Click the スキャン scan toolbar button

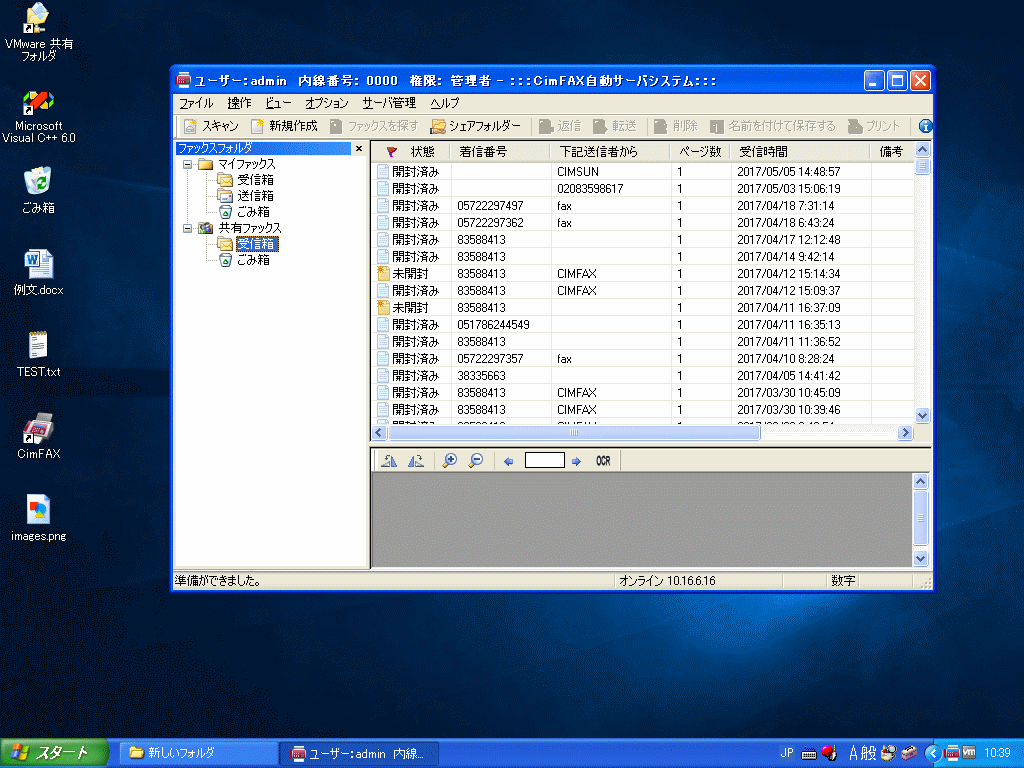(x=211, y=126)
